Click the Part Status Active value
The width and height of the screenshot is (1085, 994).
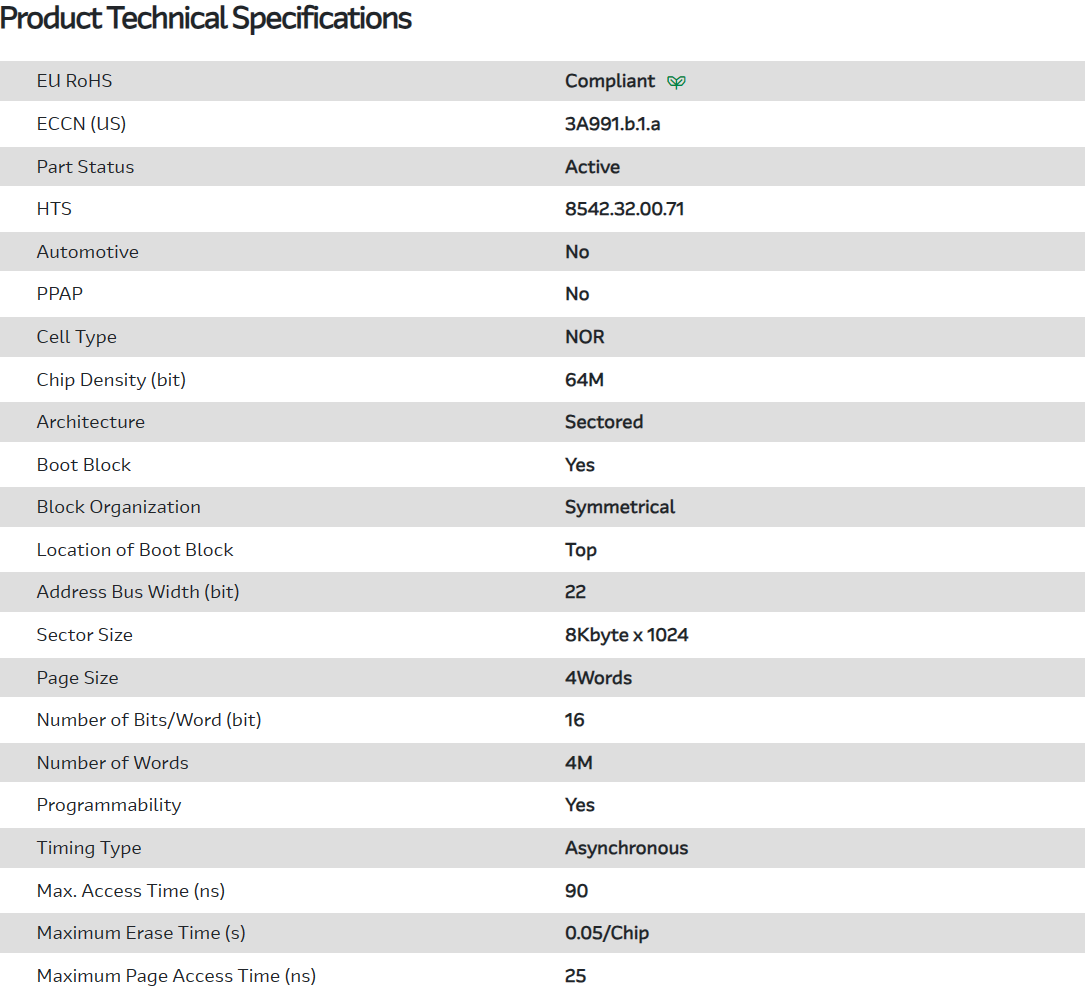(592, 167)
